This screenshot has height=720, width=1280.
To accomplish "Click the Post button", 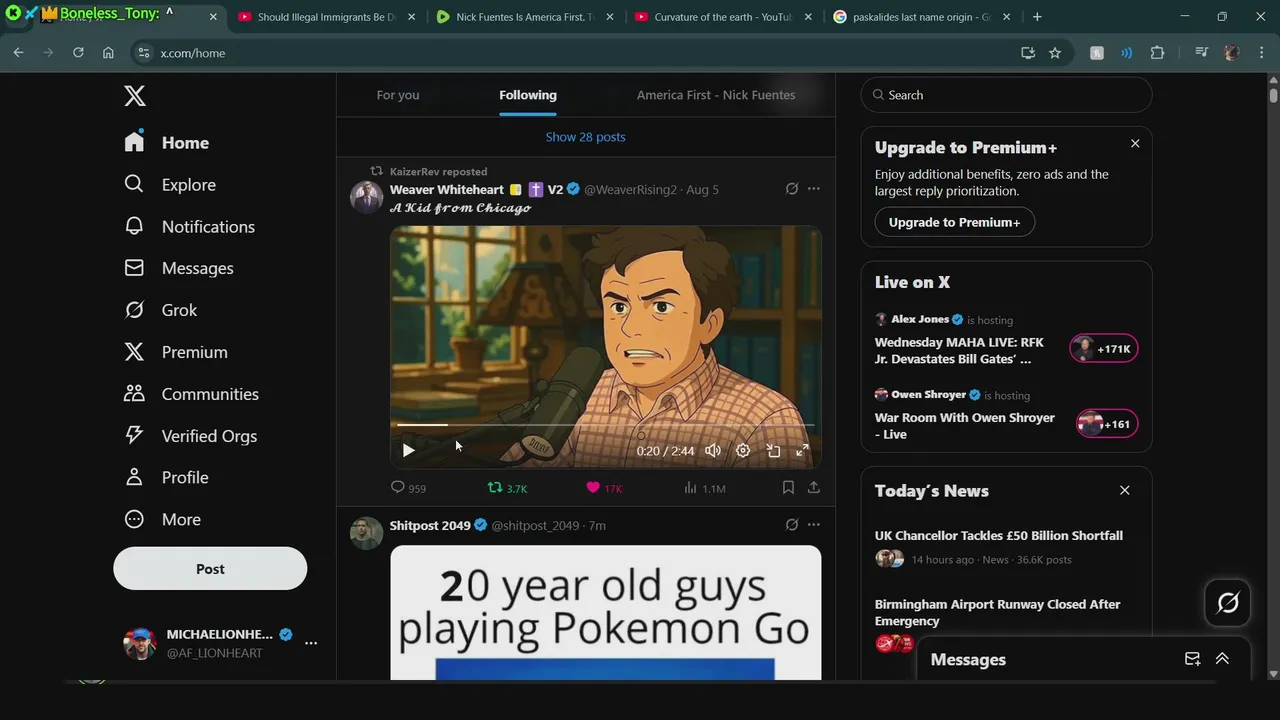I will coord(210,569).
